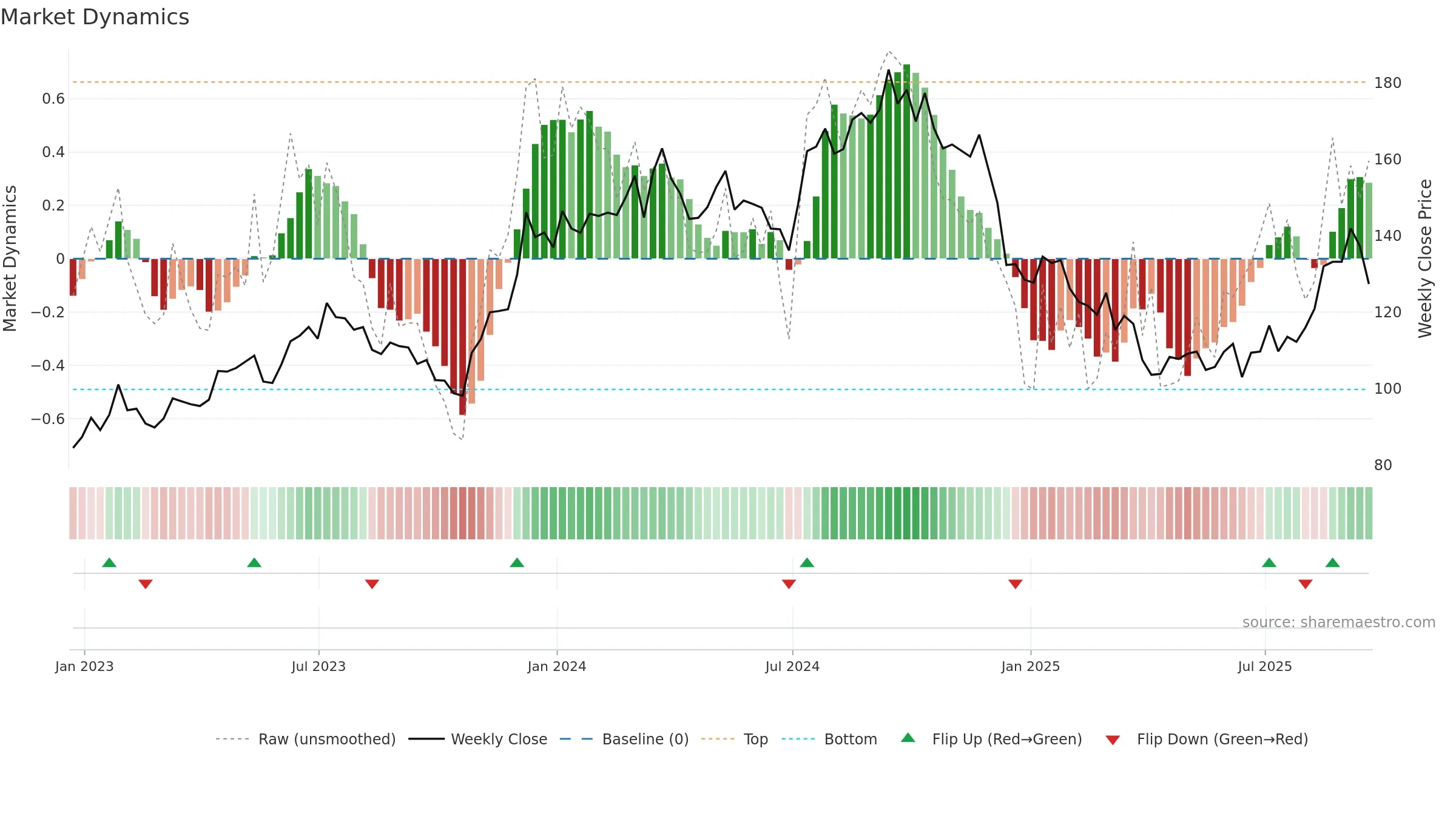This screenshot has width=1456, height=819.
Task: Click the Top legend entry
Action: click(734, 739)
